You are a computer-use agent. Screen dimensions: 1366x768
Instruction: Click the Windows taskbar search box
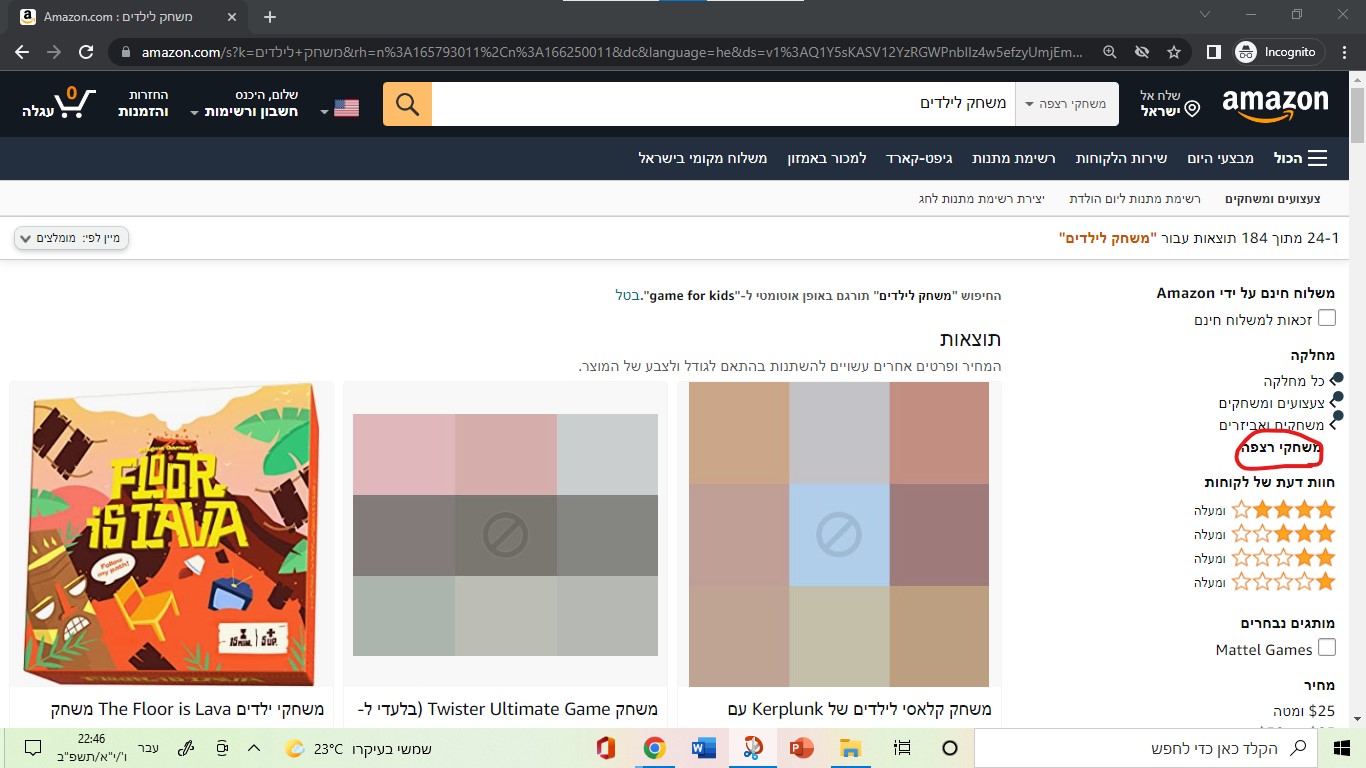(1148, 748)
